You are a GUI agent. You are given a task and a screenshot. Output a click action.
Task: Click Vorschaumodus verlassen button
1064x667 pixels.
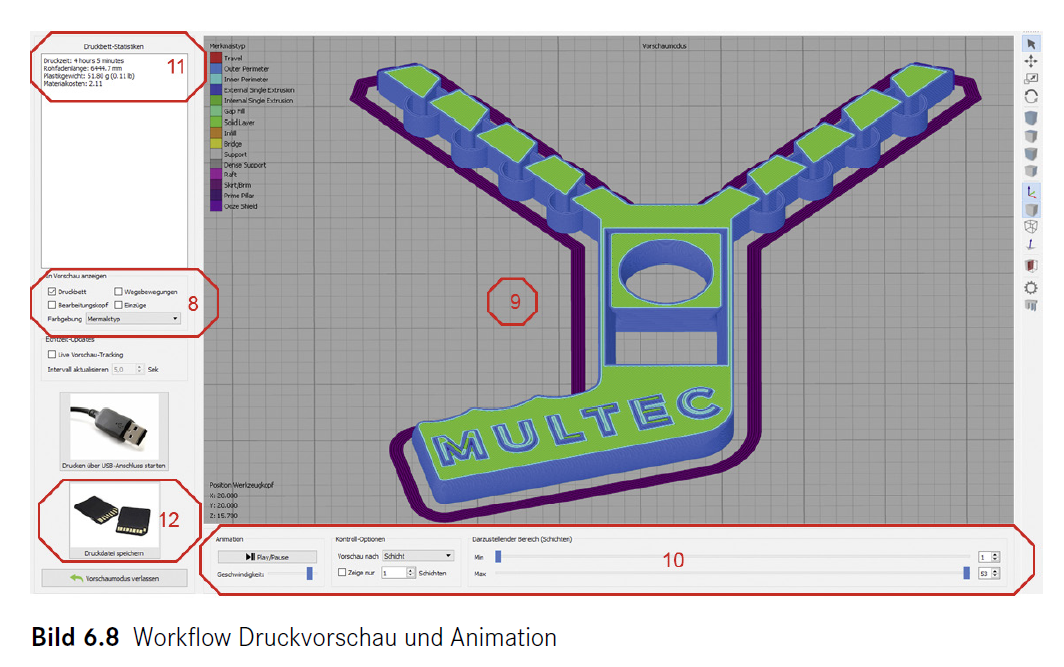pos(114,578)
